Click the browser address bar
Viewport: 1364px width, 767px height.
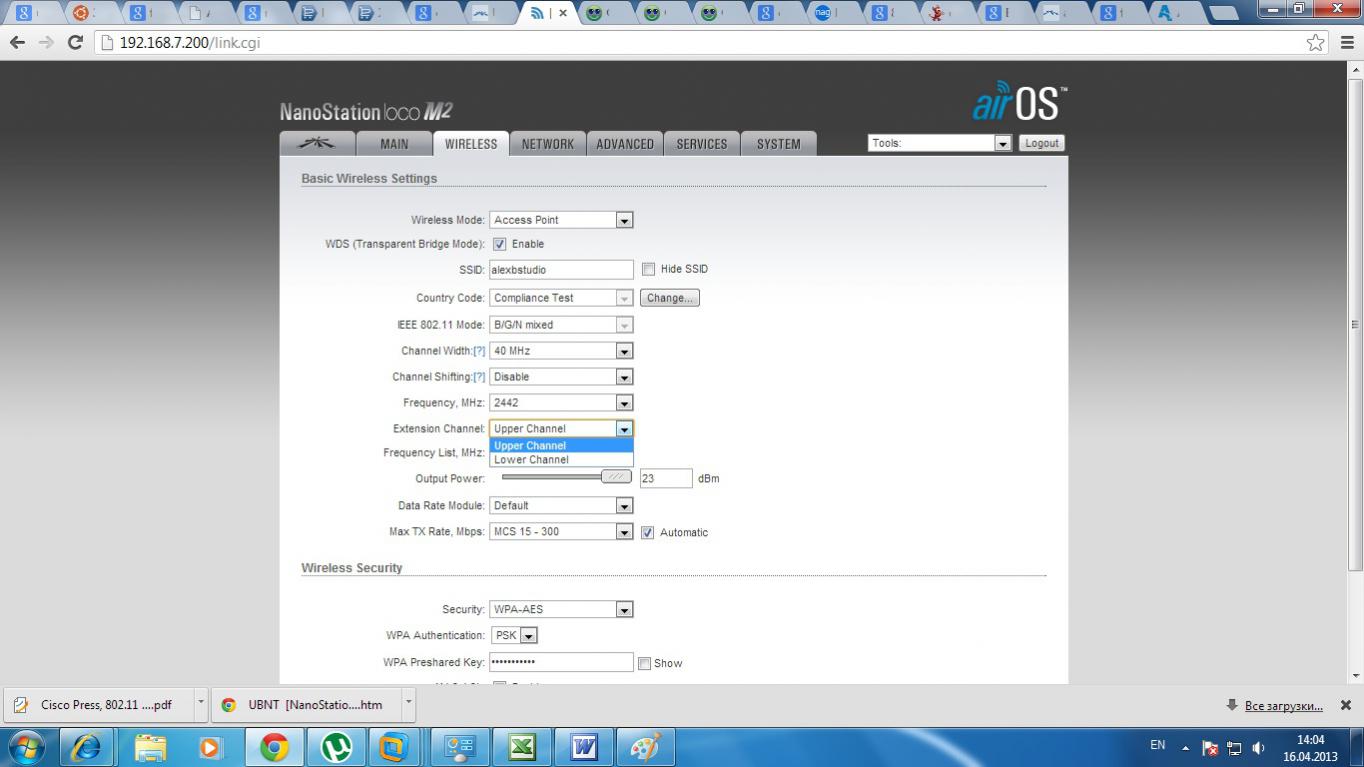700,43
